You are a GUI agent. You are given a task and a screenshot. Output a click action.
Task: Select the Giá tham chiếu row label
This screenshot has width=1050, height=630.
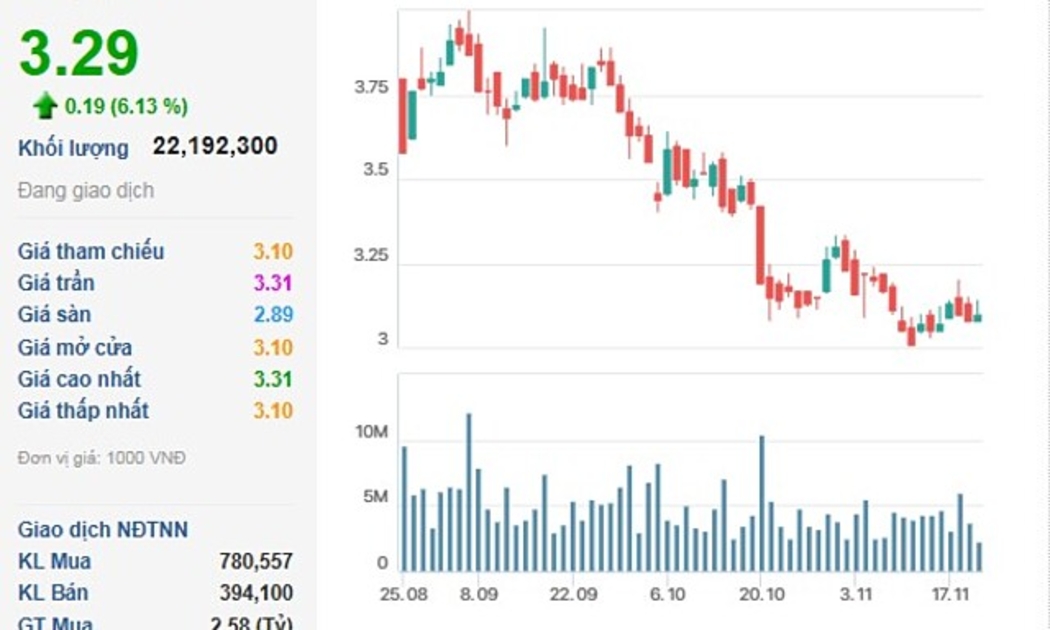(x=91, y=251)
